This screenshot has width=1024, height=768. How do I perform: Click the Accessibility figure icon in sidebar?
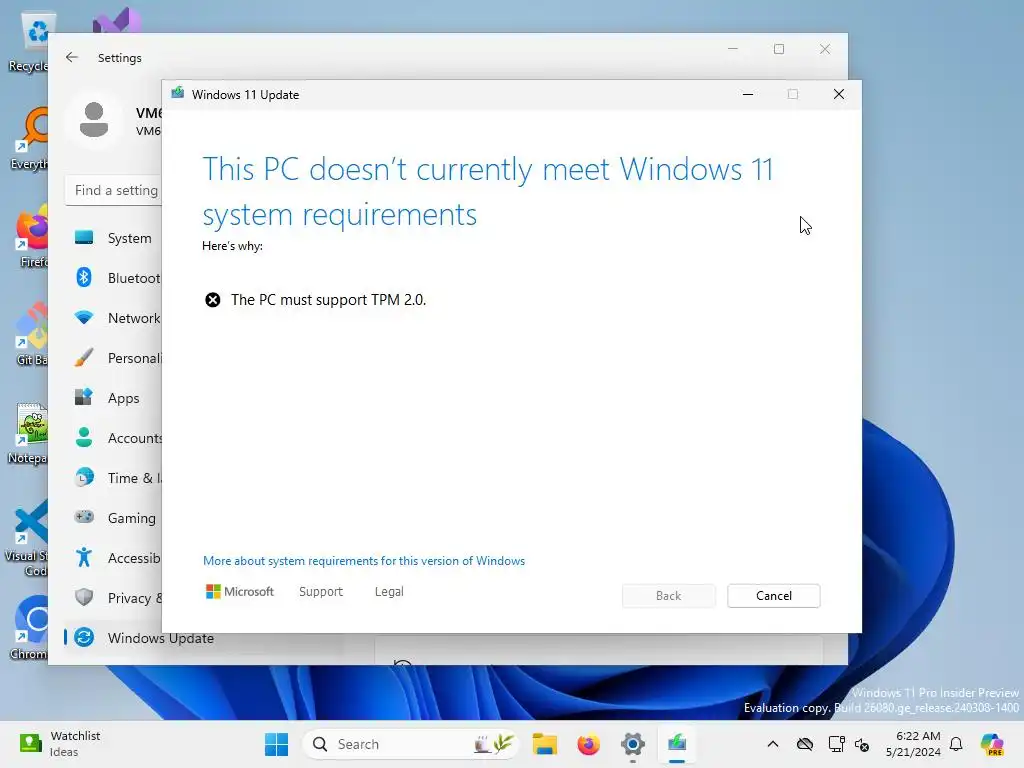pos(84,557)
